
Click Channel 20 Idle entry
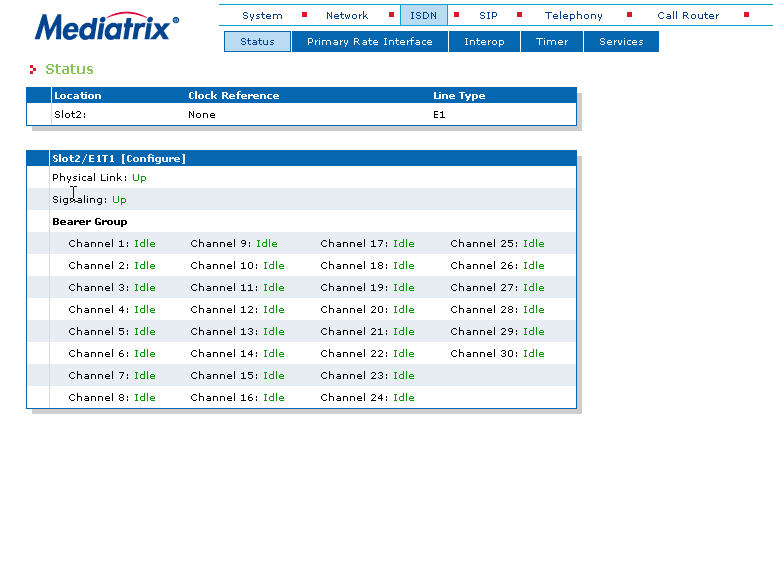pyautogui.click(x=367, y=310)
